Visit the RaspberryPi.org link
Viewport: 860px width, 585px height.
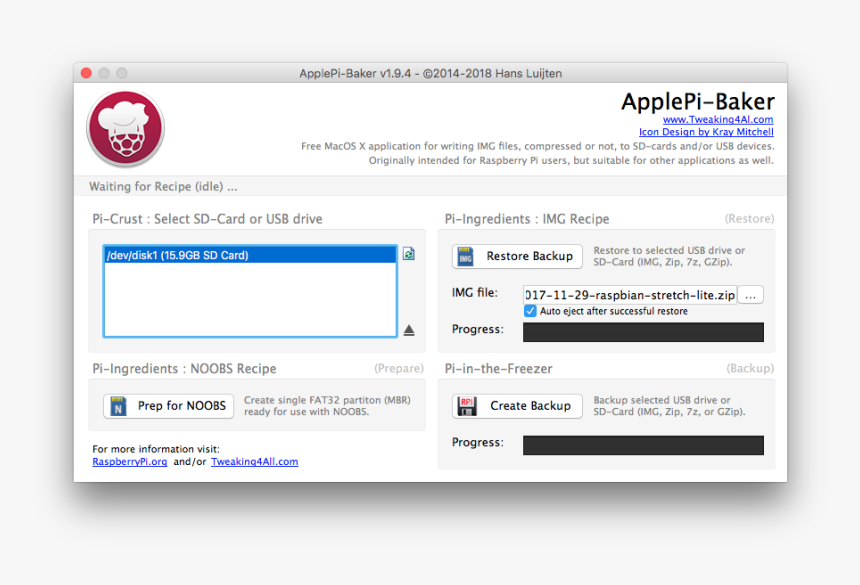(x=130, y=462)
